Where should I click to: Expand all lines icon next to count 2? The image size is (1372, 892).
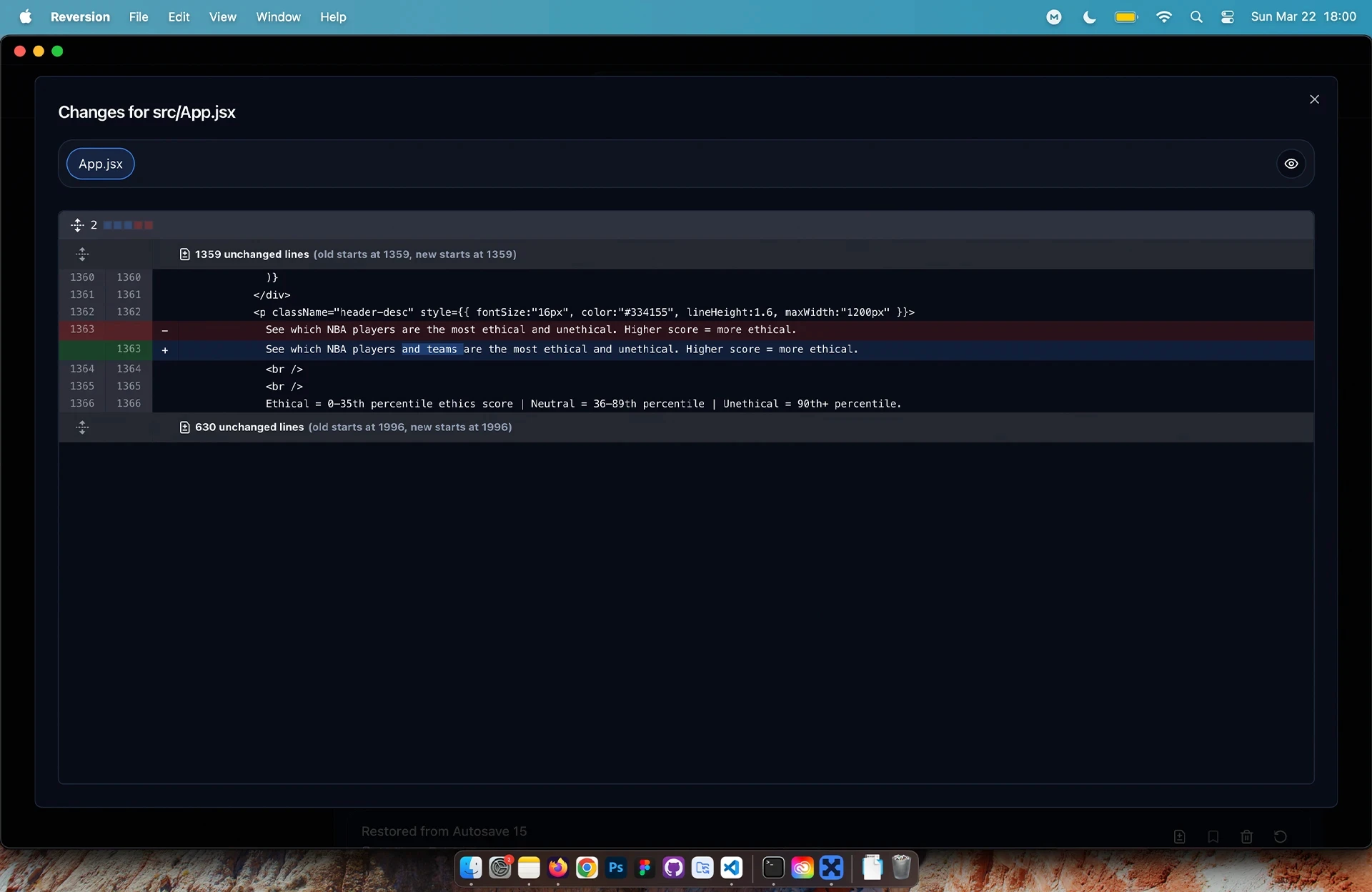[x=77, y=225]
